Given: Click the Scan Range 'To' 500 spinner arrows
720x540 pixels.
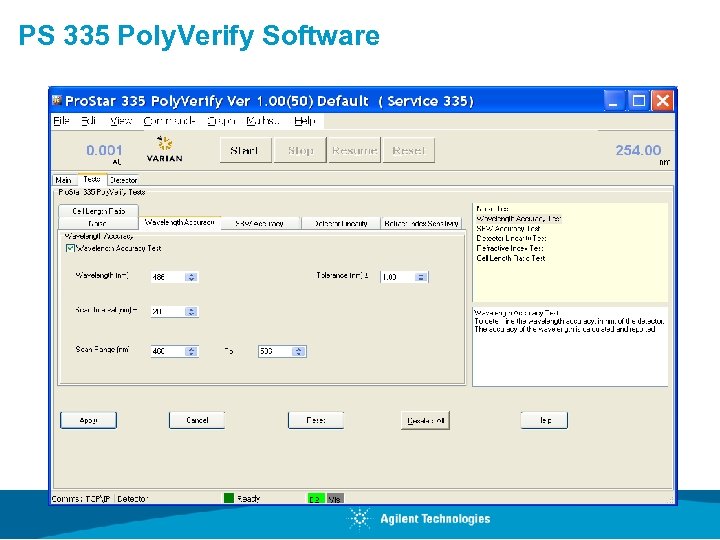Looking at the screenshot, I should click(x=298, y=351).
